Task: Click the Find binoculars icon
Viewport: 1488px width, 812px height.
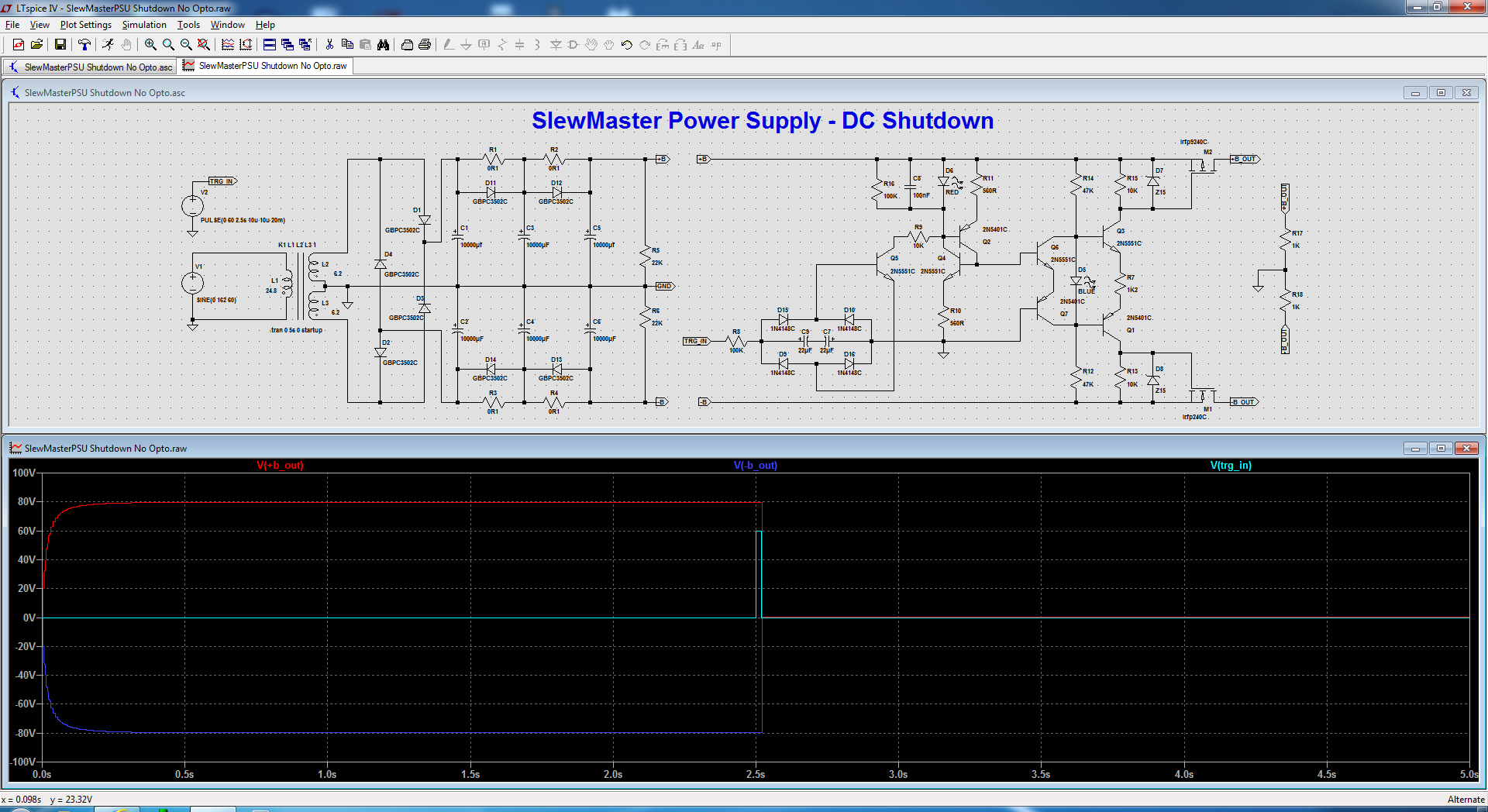Action: coord(383,45)
